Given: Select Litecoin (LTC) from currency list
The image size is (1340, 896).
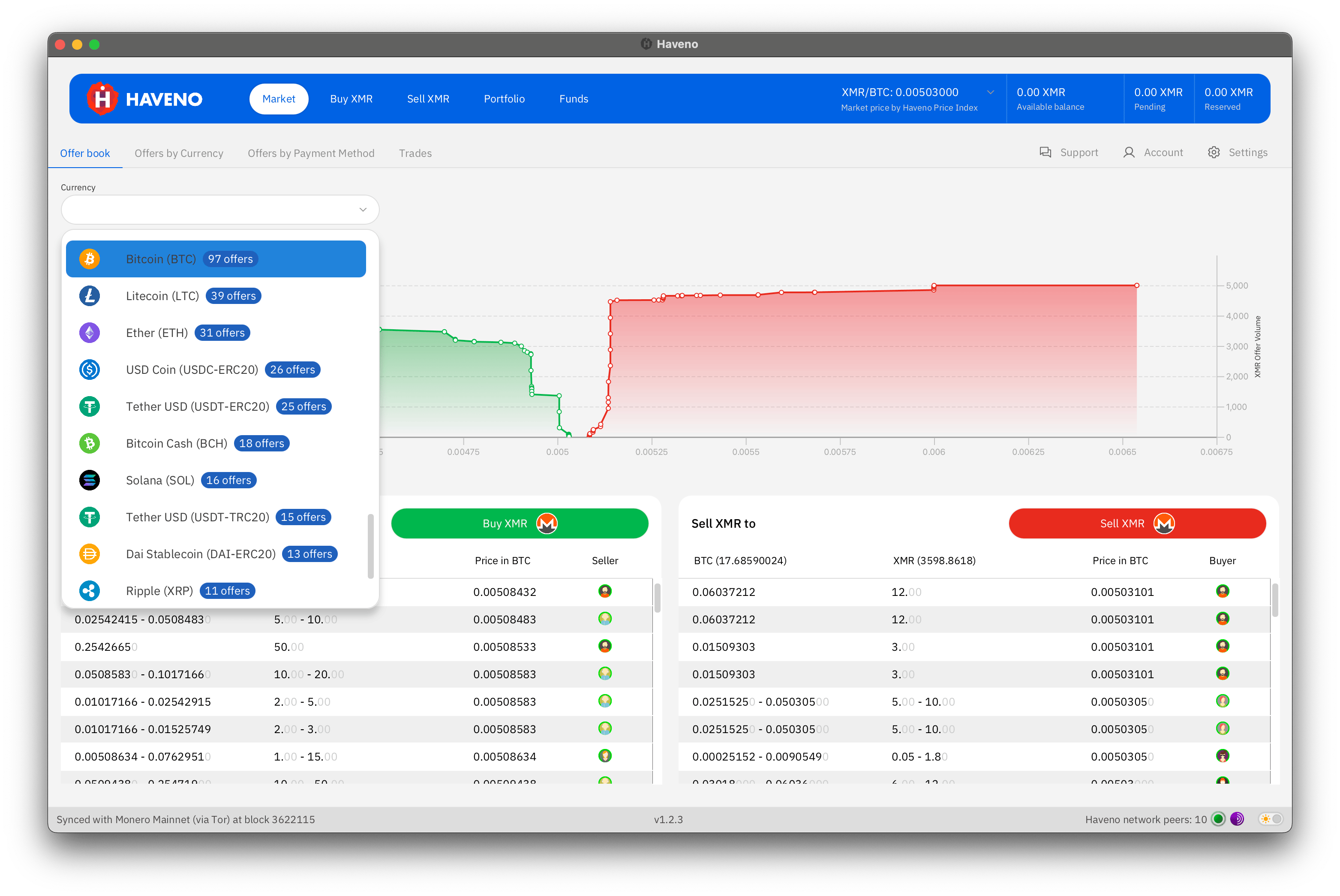Looking at the screenshot, I should coord(162,296).
